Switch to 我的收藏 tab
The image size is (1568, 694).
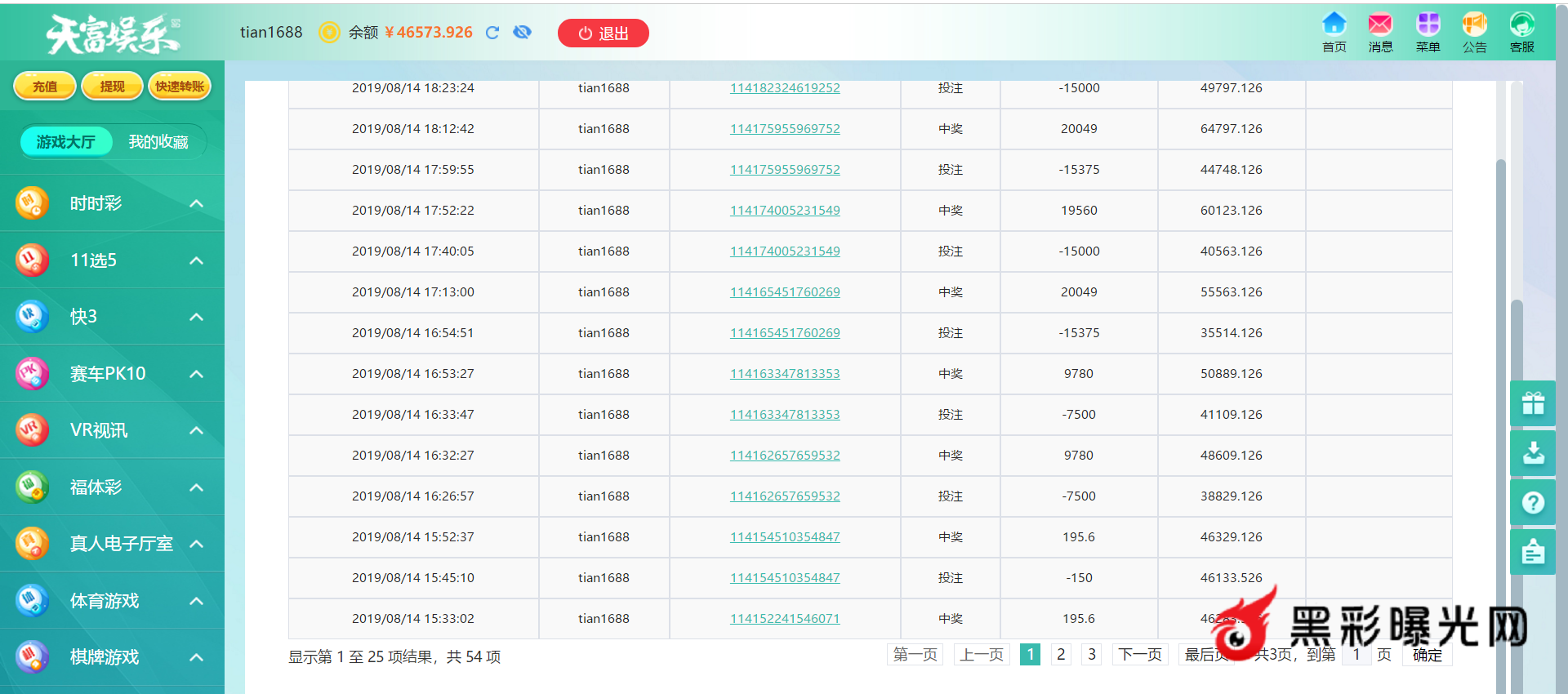click(x=158, y=142)
